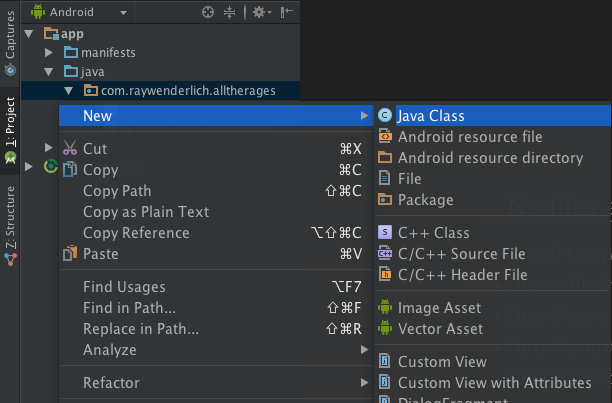Open the New submenu

click(216, 115)
